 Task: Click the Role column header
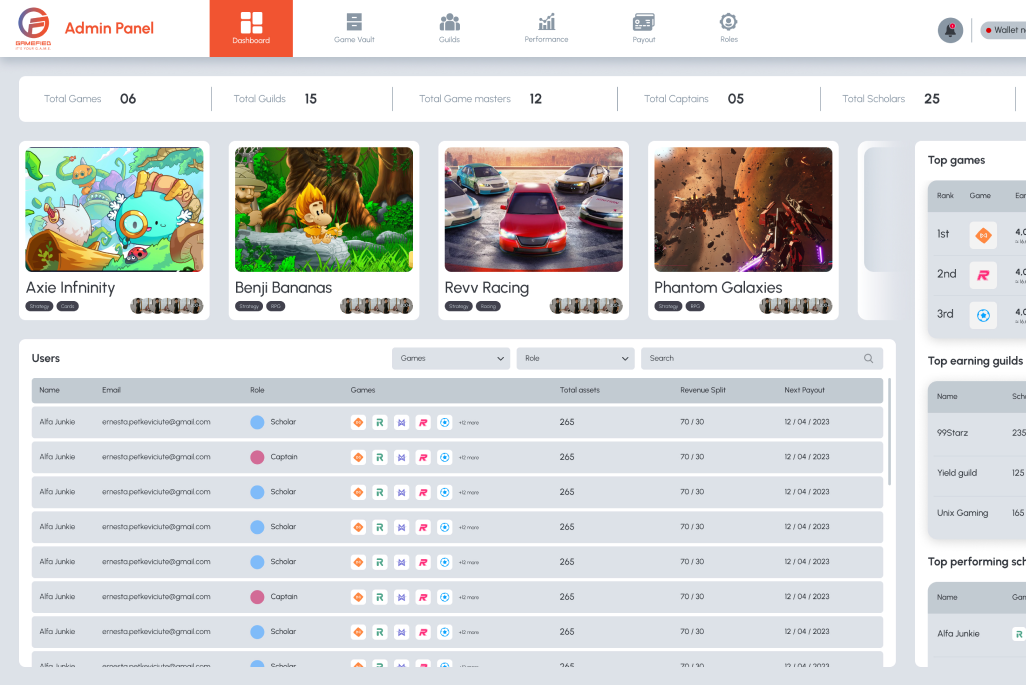(258, 390)
